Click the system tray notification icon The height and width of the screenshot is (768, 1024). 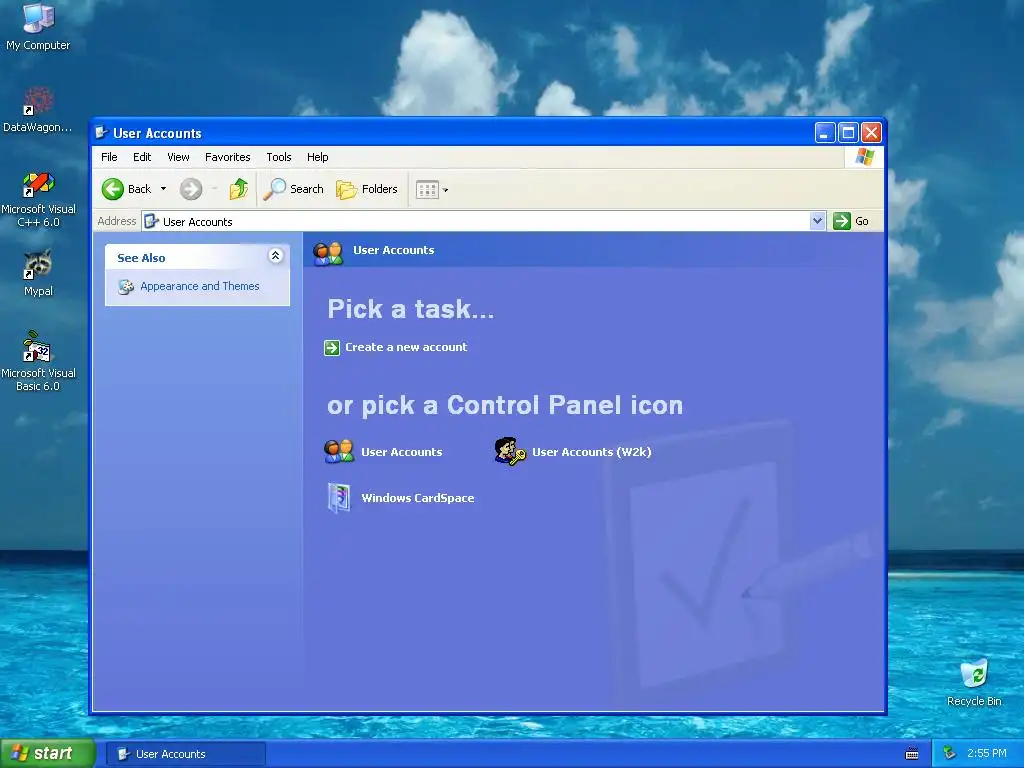[x=950, y=754]
